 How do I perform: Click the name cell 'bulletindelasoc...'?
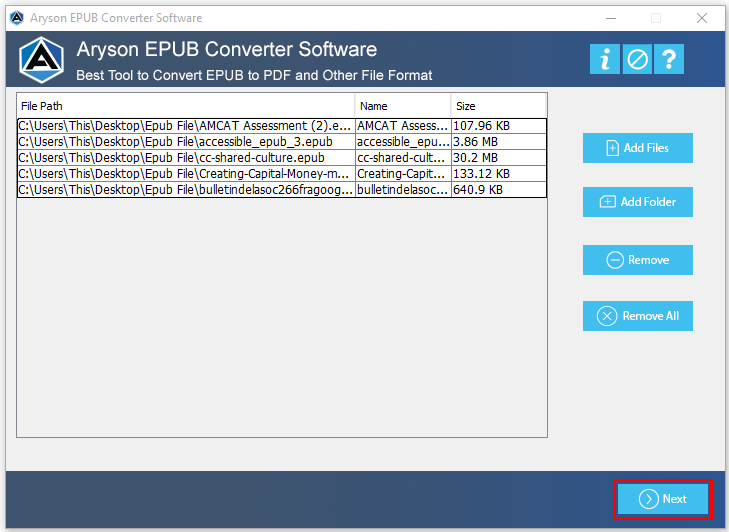tap(403, 190)
